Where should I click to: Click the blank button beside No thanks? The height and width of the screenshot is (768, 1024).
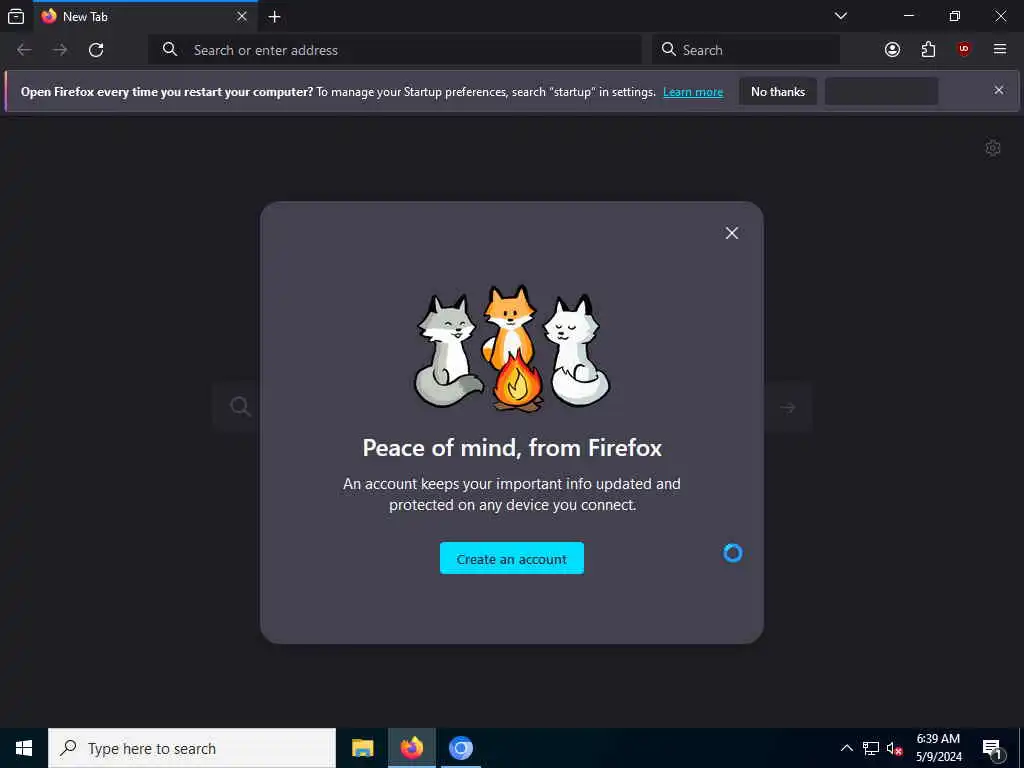tap(882, 91)
